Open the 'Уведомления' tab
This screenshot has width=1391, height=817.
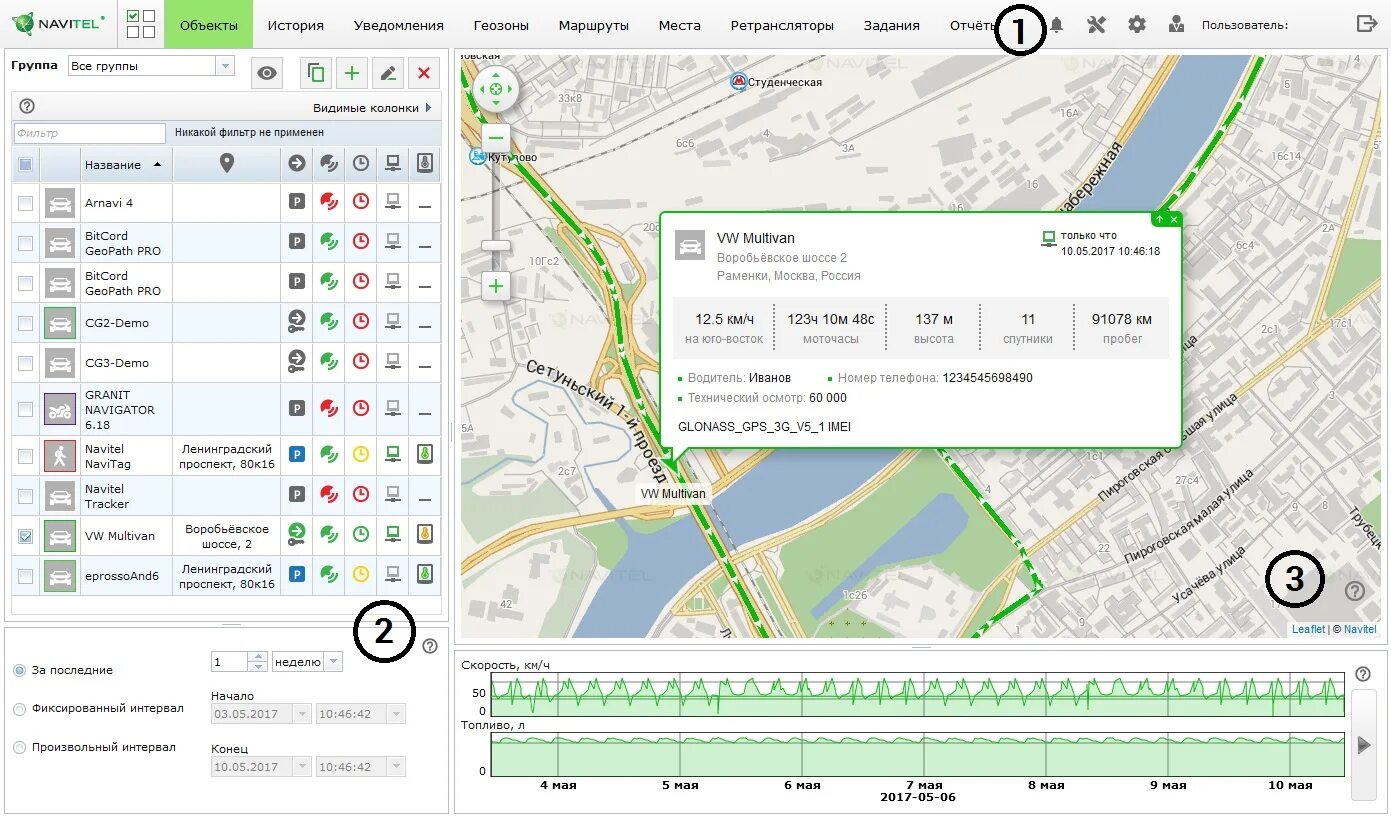pos(399,25)
